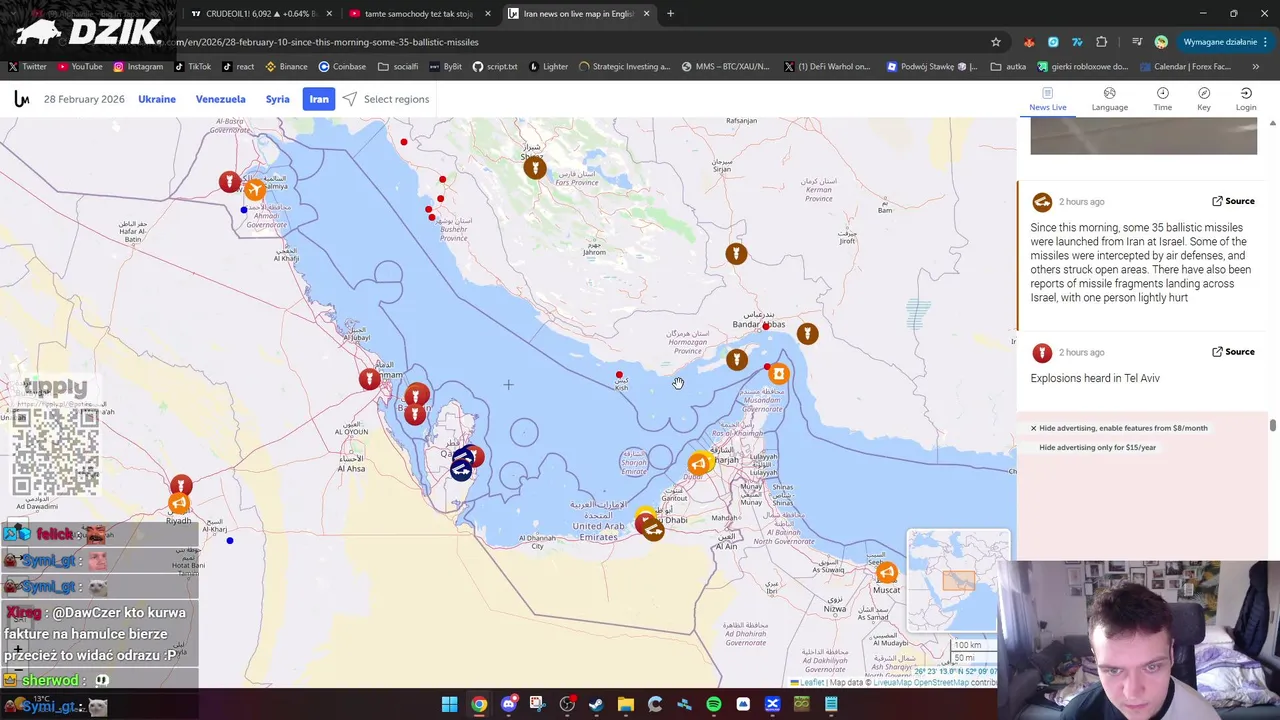This screenshot has width=1280, height=720.
Task: Open the autka bookmarks folder
Action: pos(1009,67)
